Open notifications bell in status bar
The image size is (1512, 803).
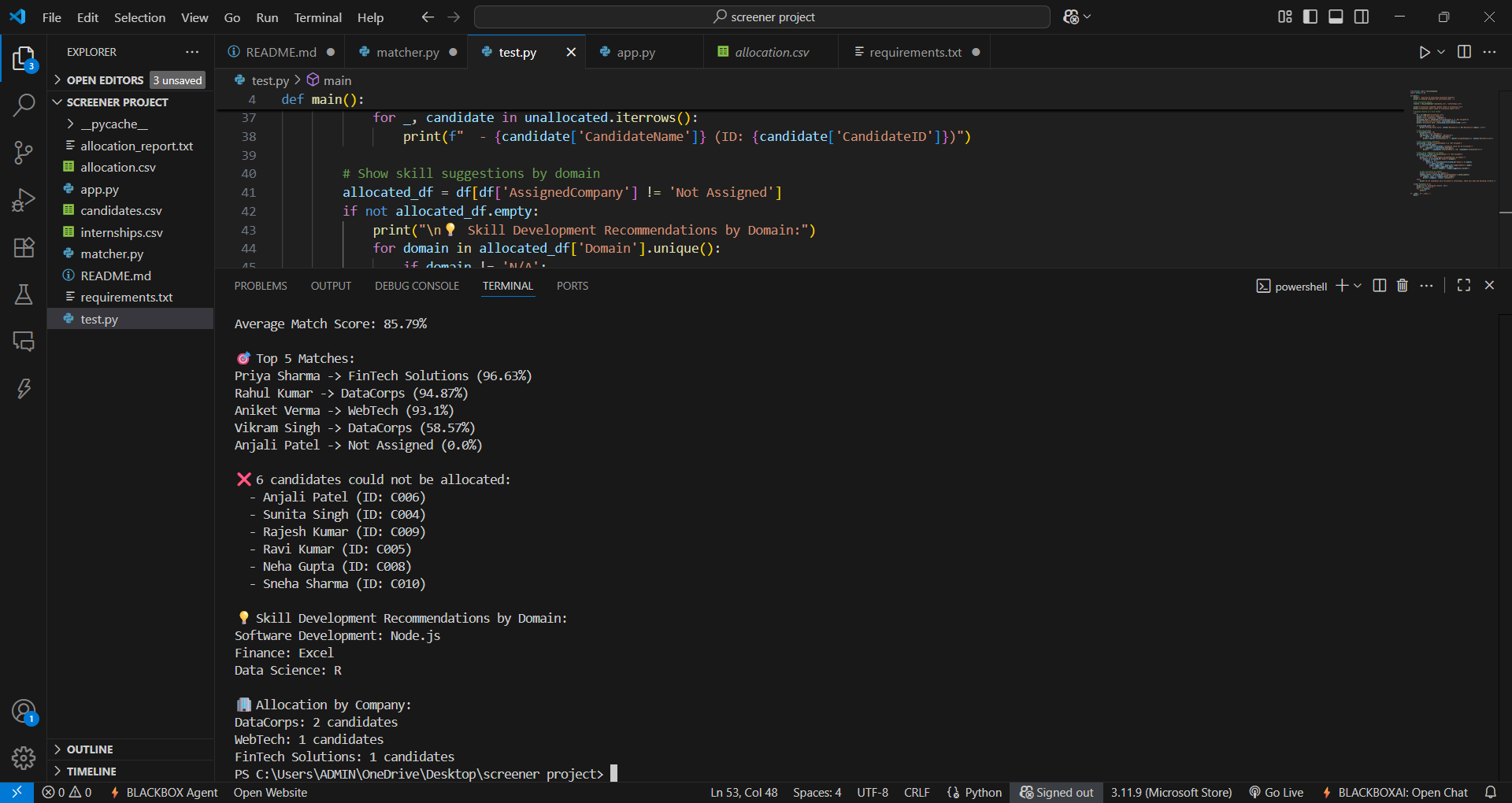coord(1491,793)
